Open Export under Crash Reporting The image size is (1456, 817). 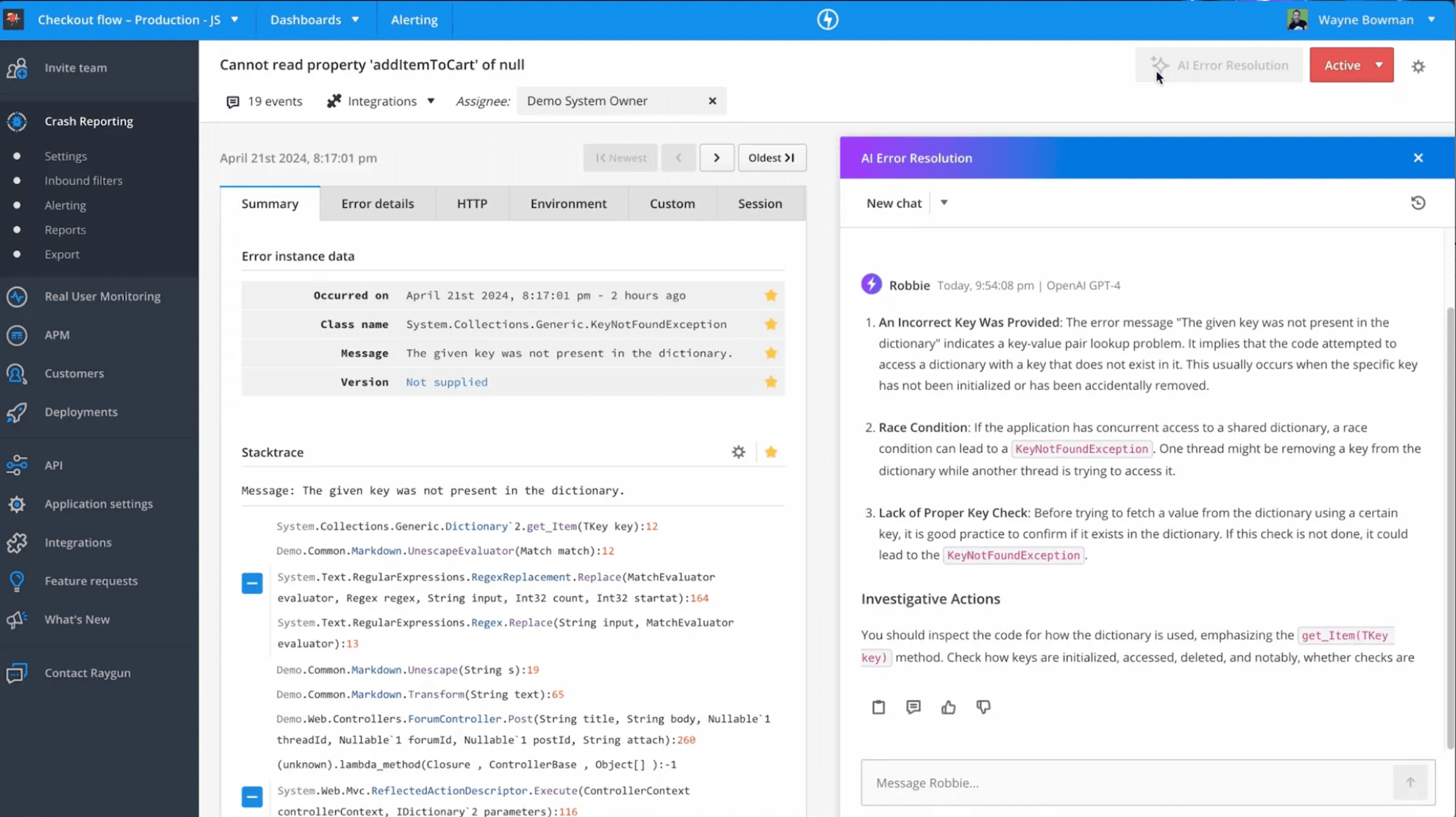pyautogui.click(x=62, y=254)
